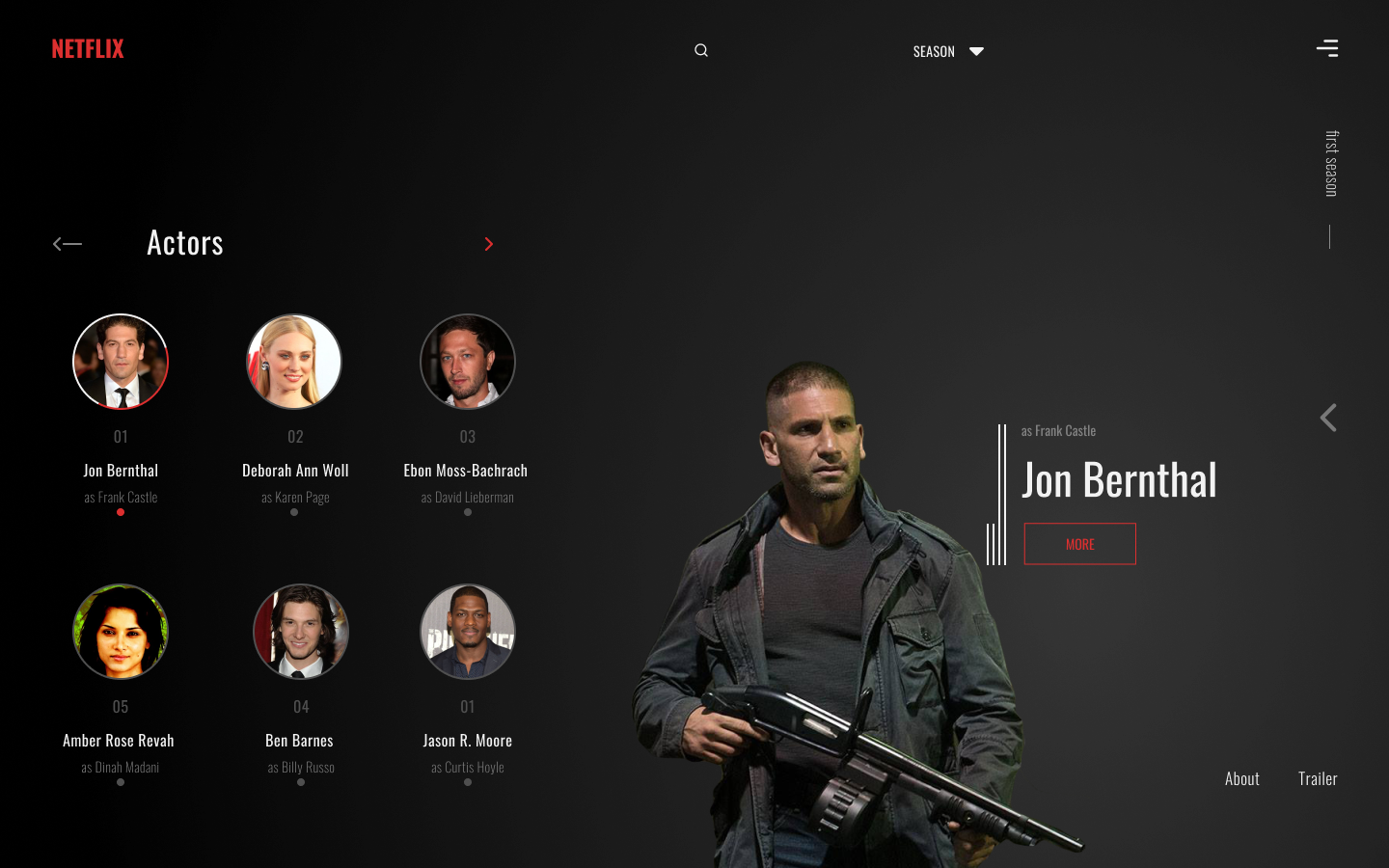This screenshot has height=868, width=1389.
Task: Click the red dot under Frank Castle
Action: [121, 512]
